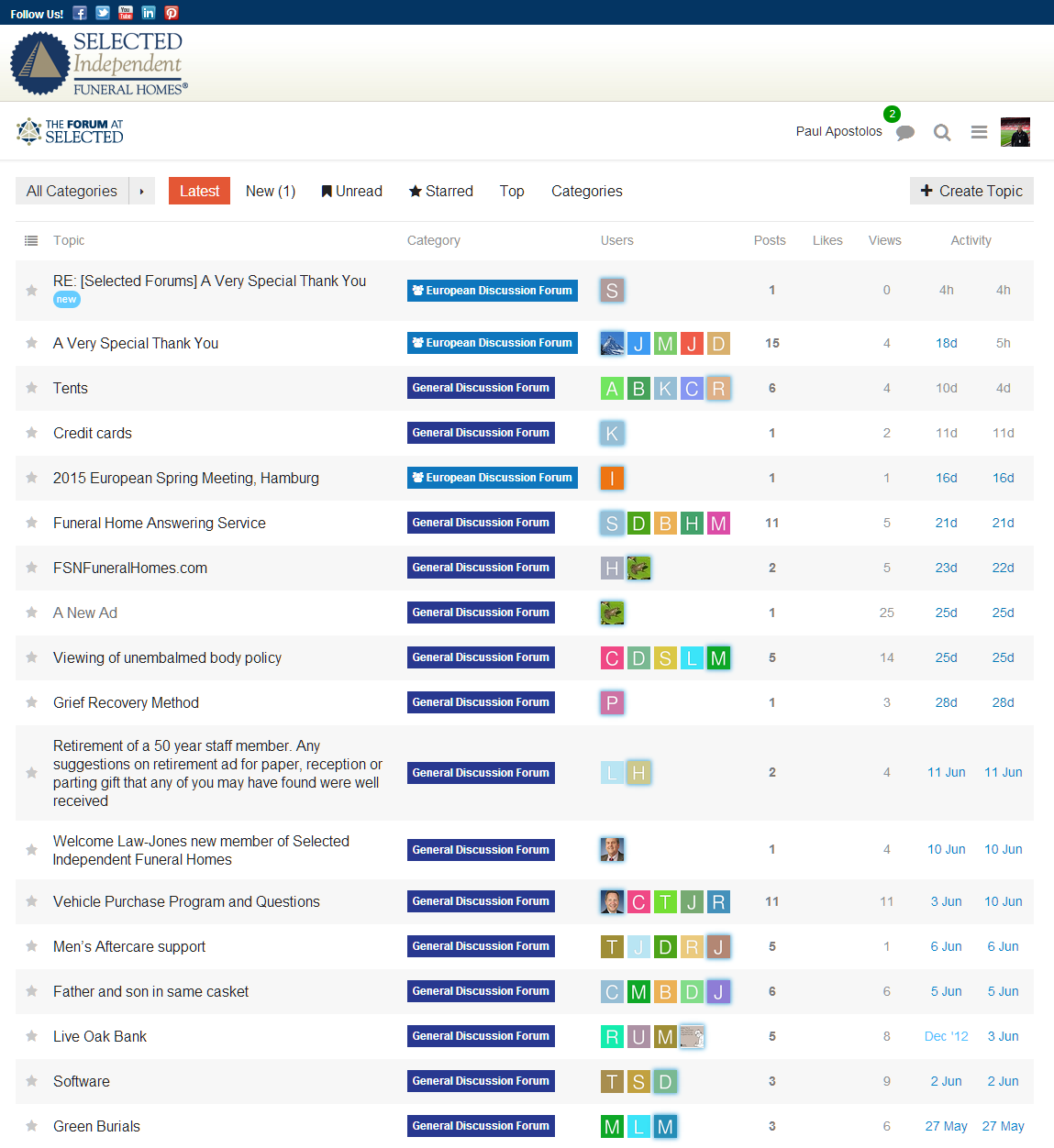Viewport: 1054px width, 1148px height.
Task: Open the notifications speech bubble icon
Action: (x=905, y=133)
